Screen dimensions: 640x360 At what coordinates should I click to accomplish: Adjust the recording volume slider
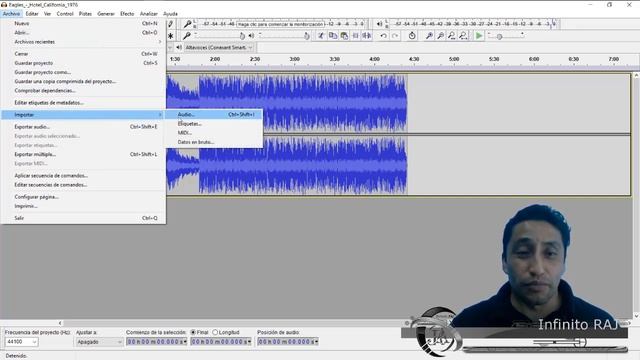219,36
